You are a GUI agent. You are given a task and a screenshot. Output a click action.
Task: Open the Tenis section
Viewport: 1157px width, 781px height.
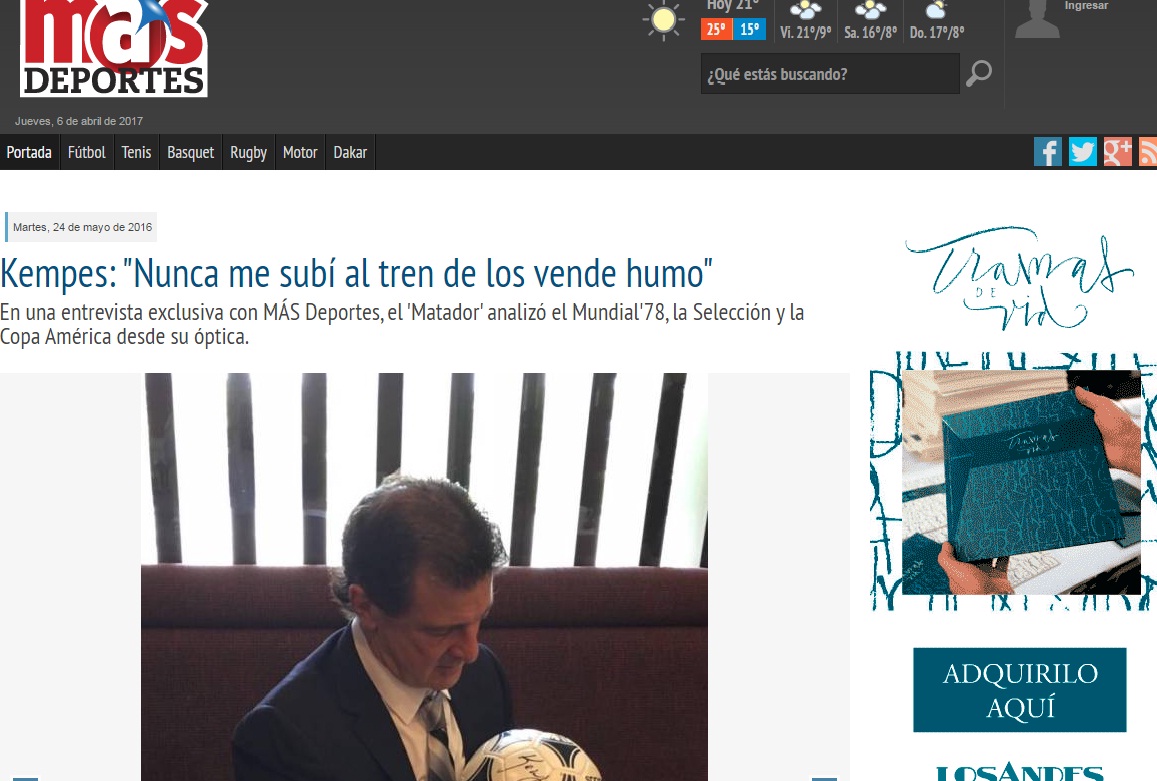pyautogui.click(x=137, y=153)
